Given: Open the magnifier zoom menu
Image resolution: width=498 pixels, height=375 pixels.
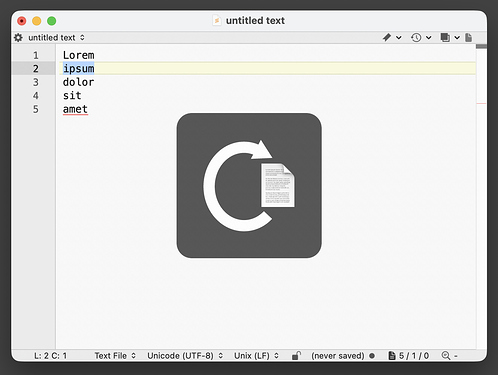Looking at the screenshot, I should [449, 356].
